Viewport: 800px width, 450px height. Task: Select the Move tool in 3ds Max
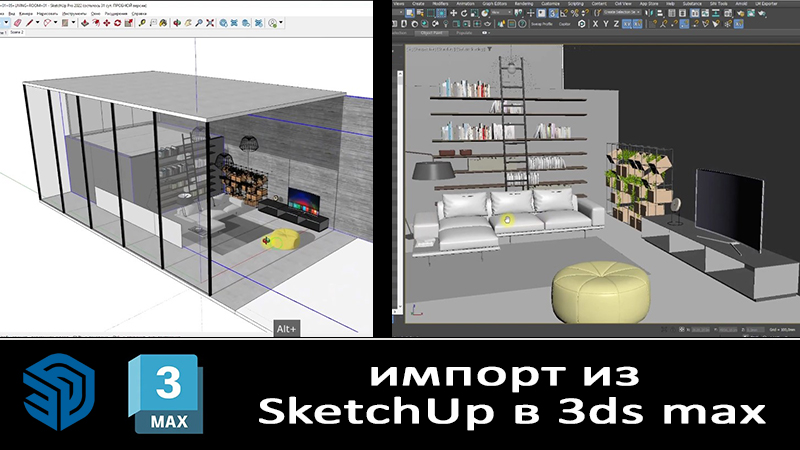coord(454,13)
